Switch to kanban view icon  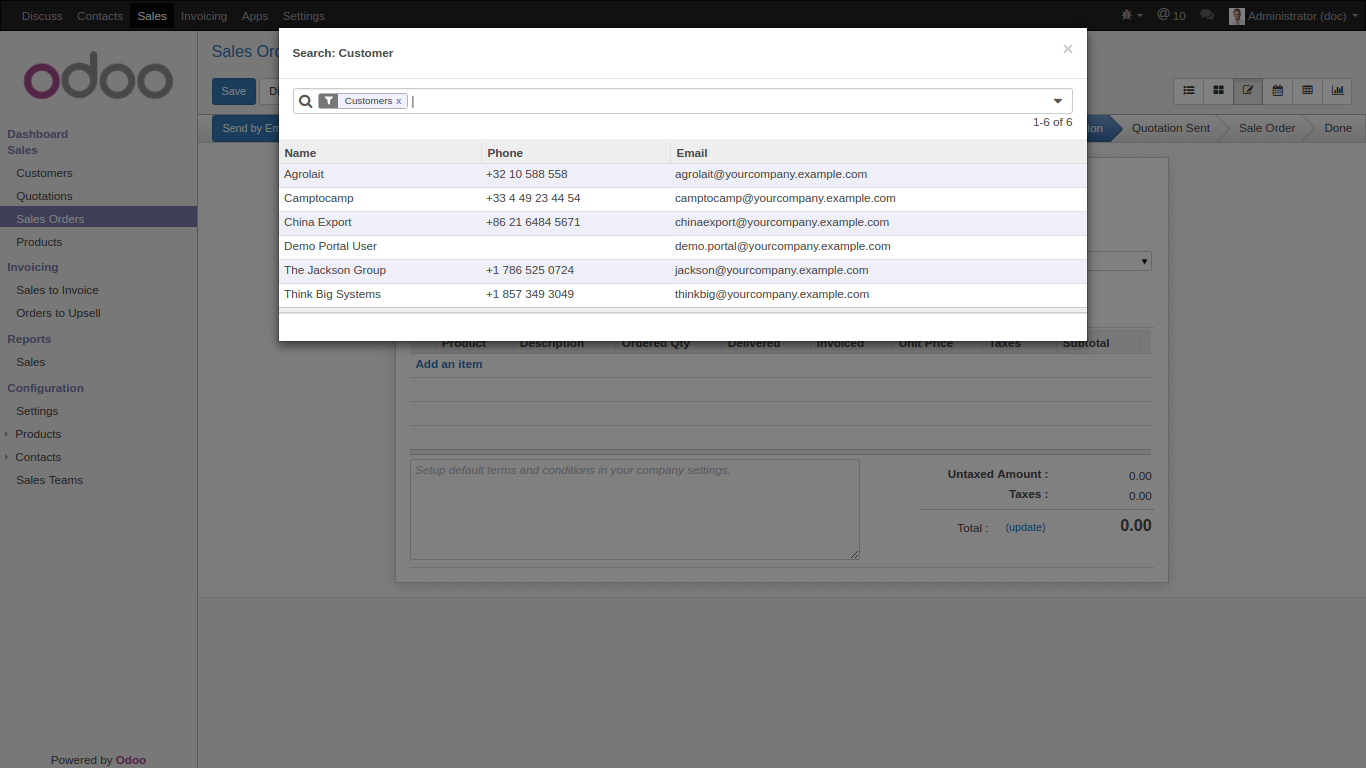[1218, 90]
